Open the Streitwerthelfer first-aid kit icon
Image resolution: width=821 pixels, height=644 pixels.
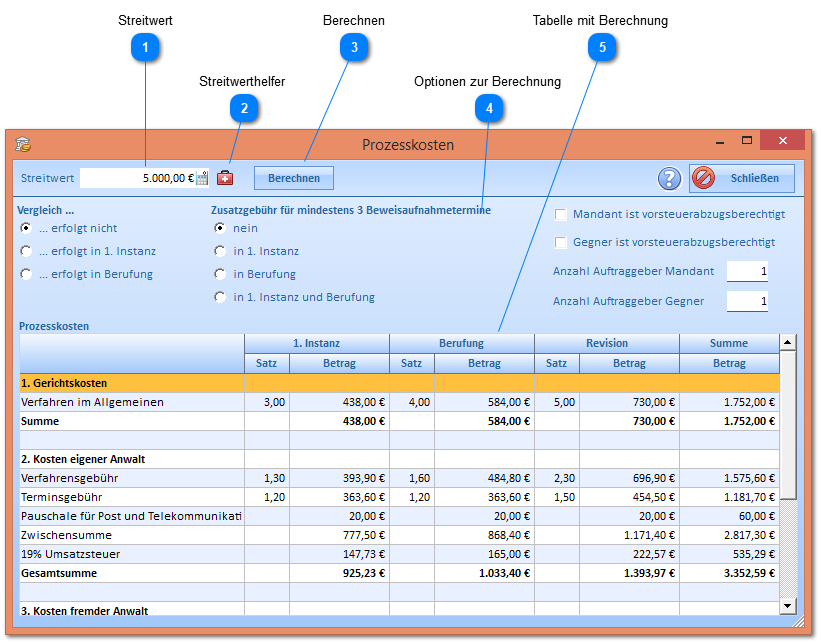click(x=225, y=178)
